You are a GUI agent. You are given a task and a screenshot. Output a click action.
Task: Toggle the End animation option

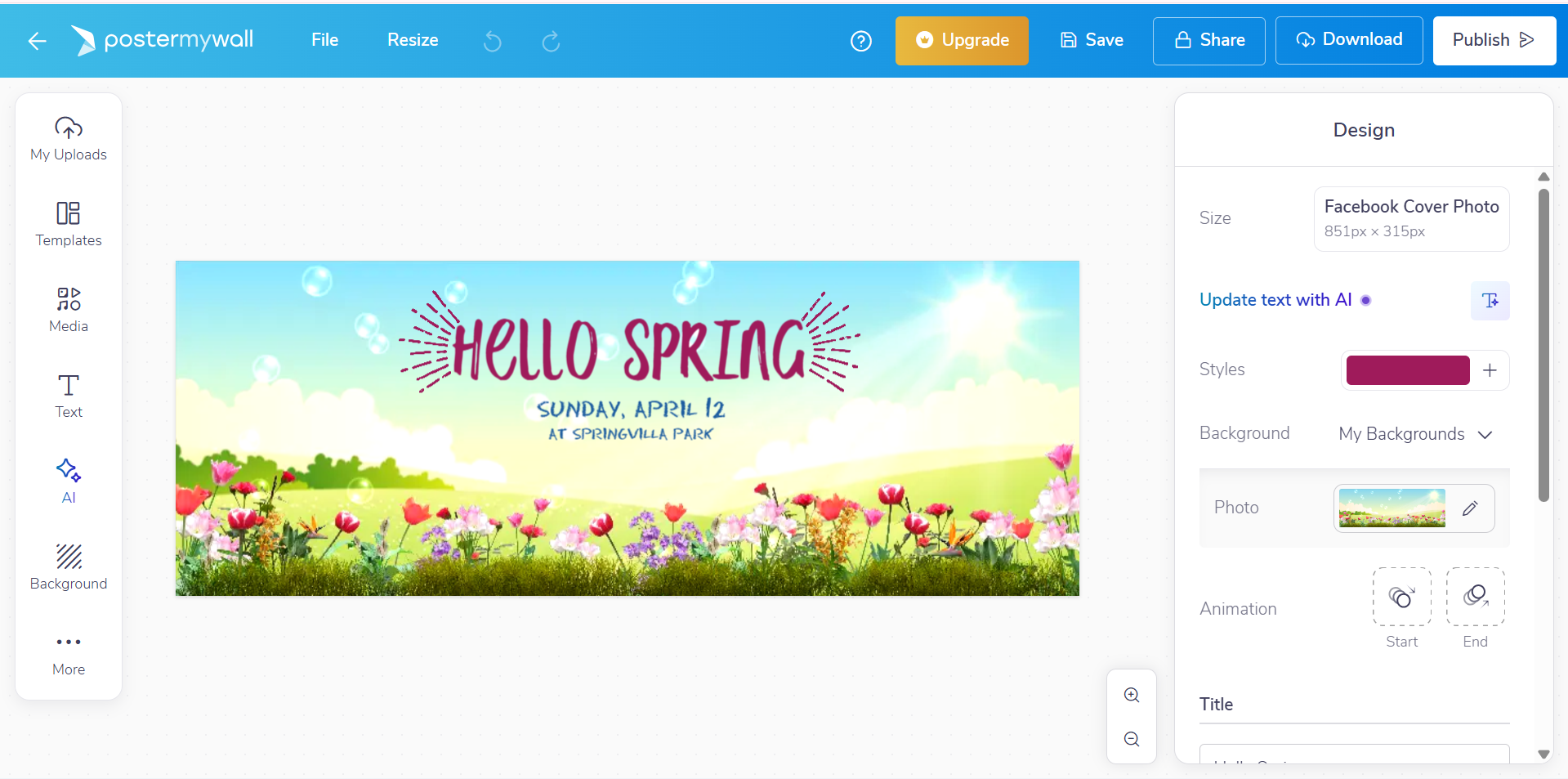(1474, 597)
